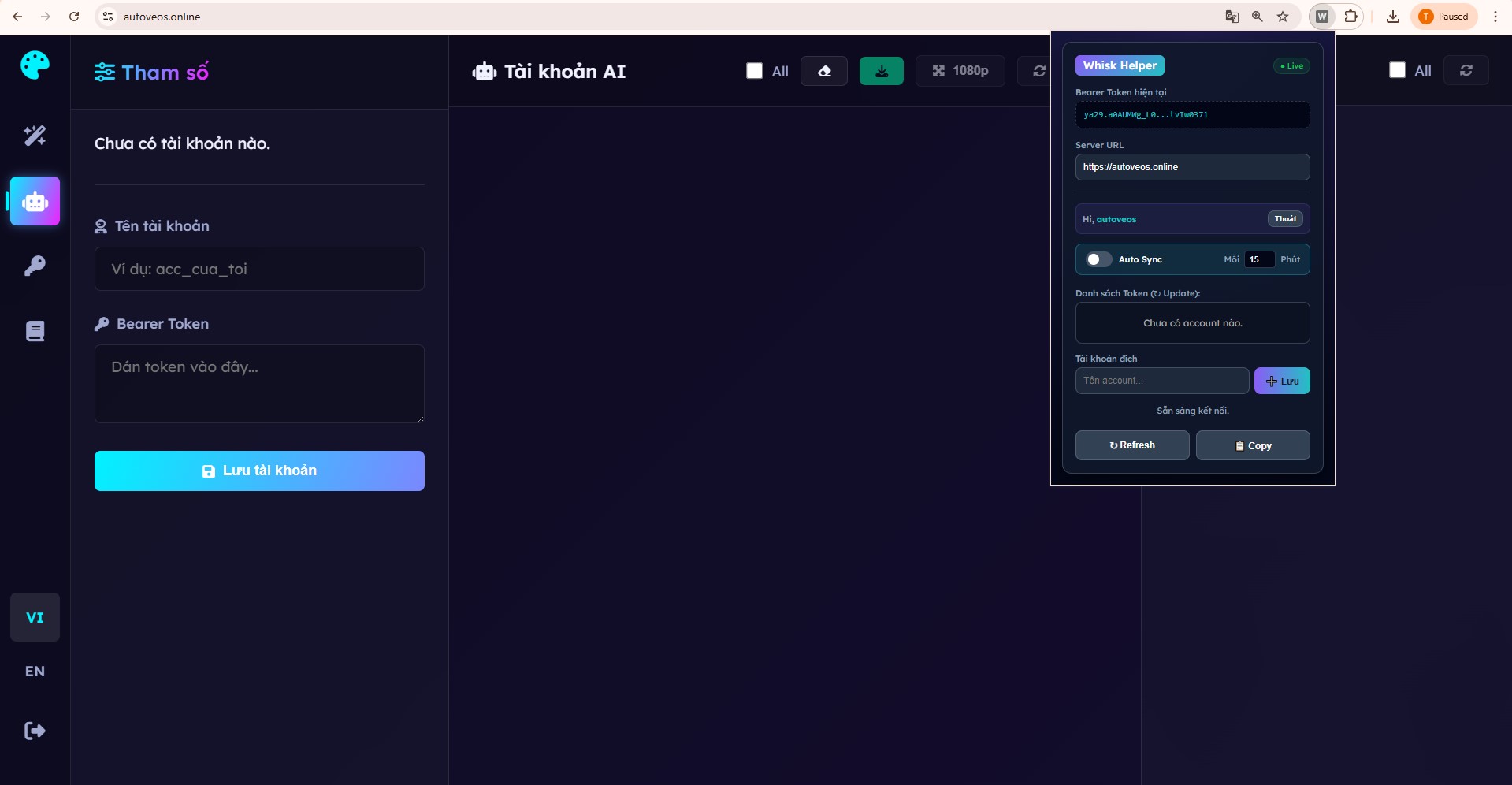Switch language to EN
This screenshot has height=785, width=1512.
35,672
